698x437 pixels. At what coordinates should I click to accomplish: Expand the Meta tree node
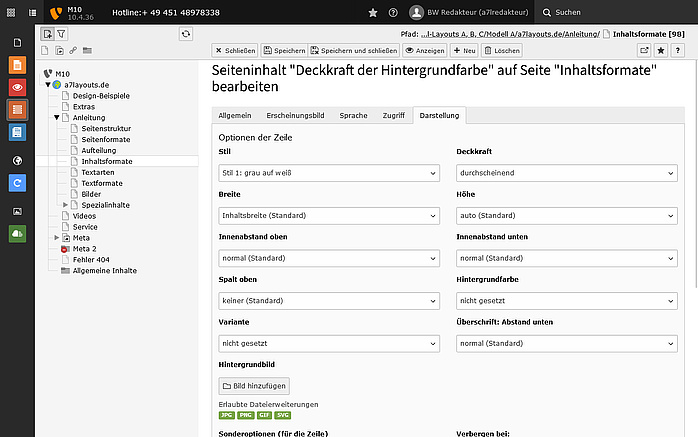(57, 238)
